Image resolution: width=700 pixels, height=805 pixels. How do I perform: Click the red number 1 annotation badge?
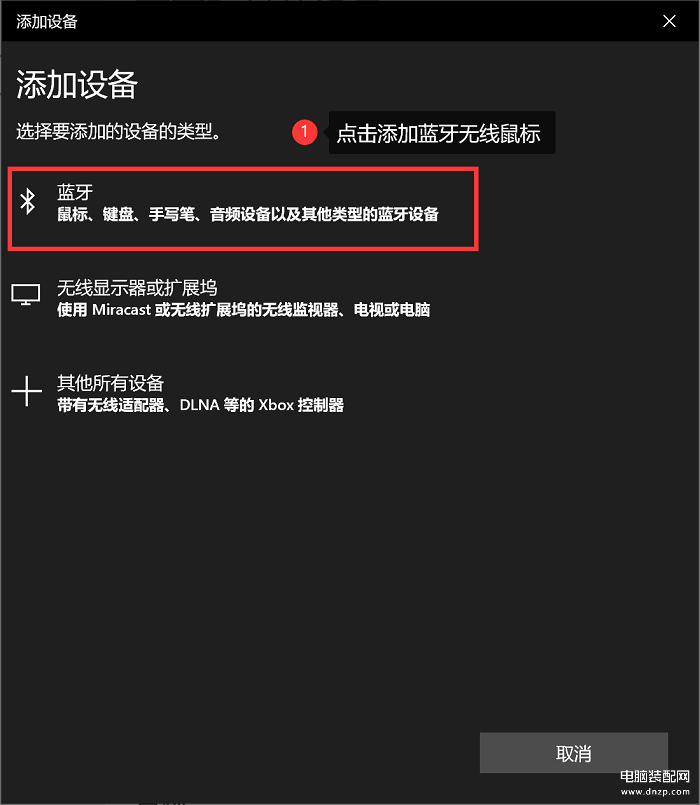(305, 132)
